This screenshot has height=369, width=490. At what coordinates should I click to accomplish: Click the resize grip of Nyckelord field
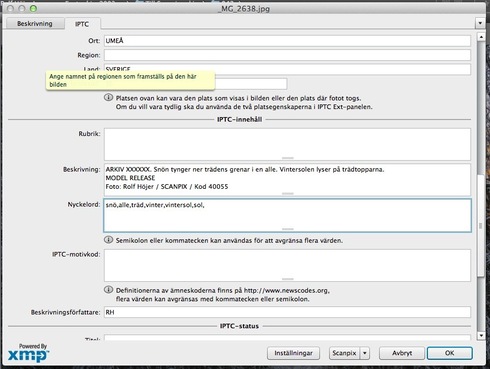tap(288, 229)
